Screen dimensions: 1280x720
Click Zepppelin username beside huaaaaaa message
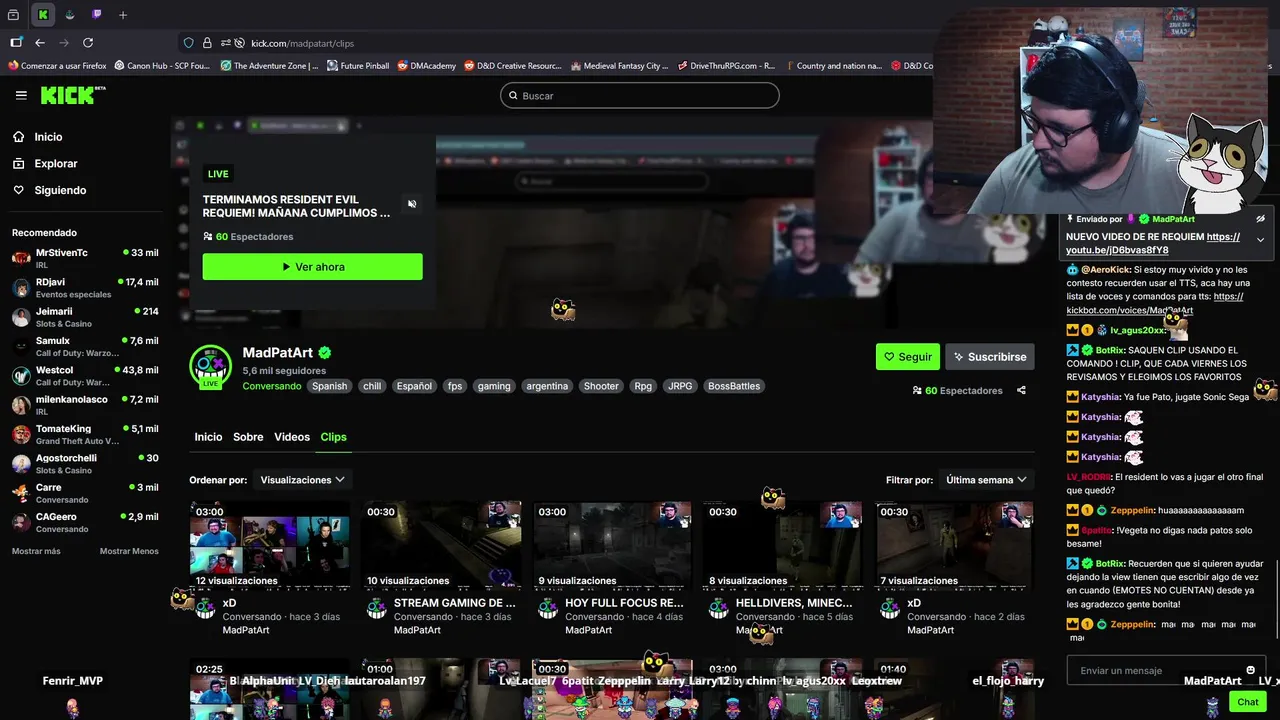pos(1132,510)
